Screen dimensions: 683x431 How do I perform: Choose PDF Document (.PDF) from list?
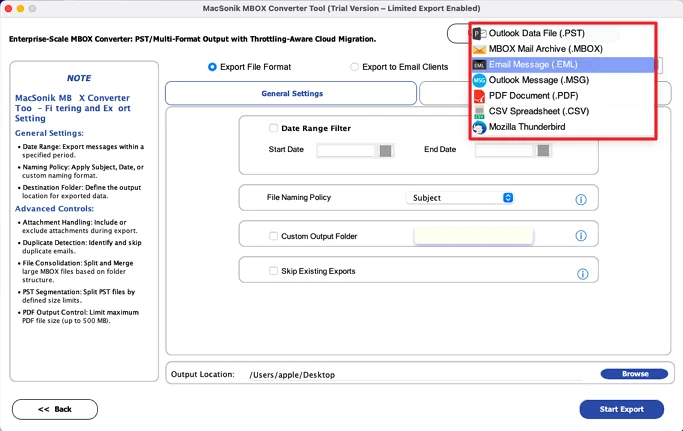point(563,96)
